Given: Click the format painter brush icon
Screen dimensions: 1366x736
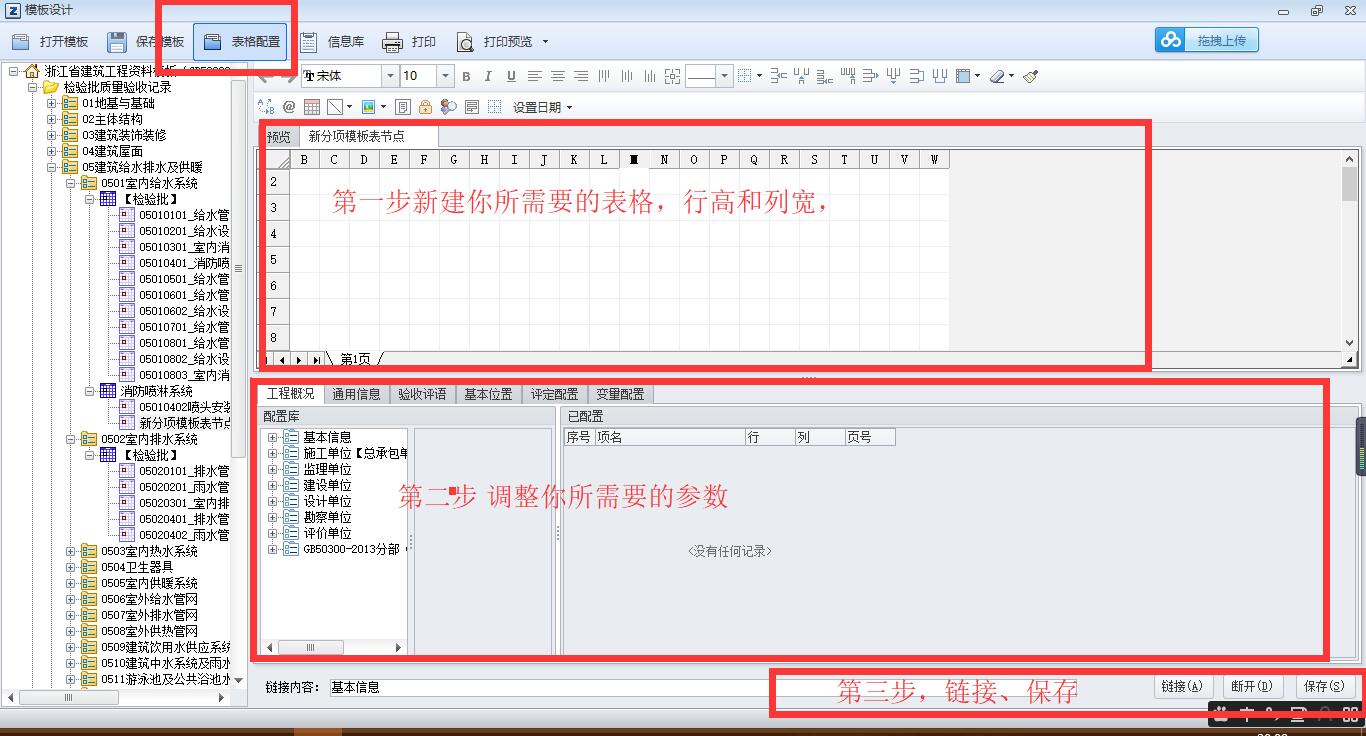Looking at the screenshot, I should [x=1031, y=76].
